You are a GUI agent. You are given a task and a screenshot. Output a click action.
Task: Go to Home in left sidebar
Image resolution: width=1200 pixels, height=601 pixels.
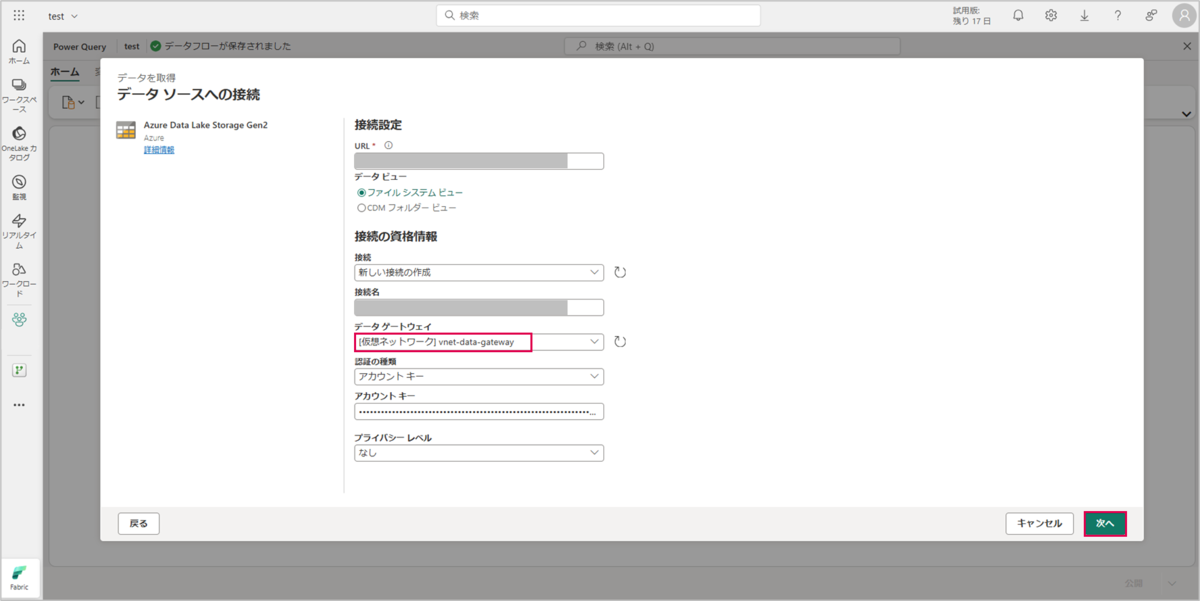pos(19,52)
